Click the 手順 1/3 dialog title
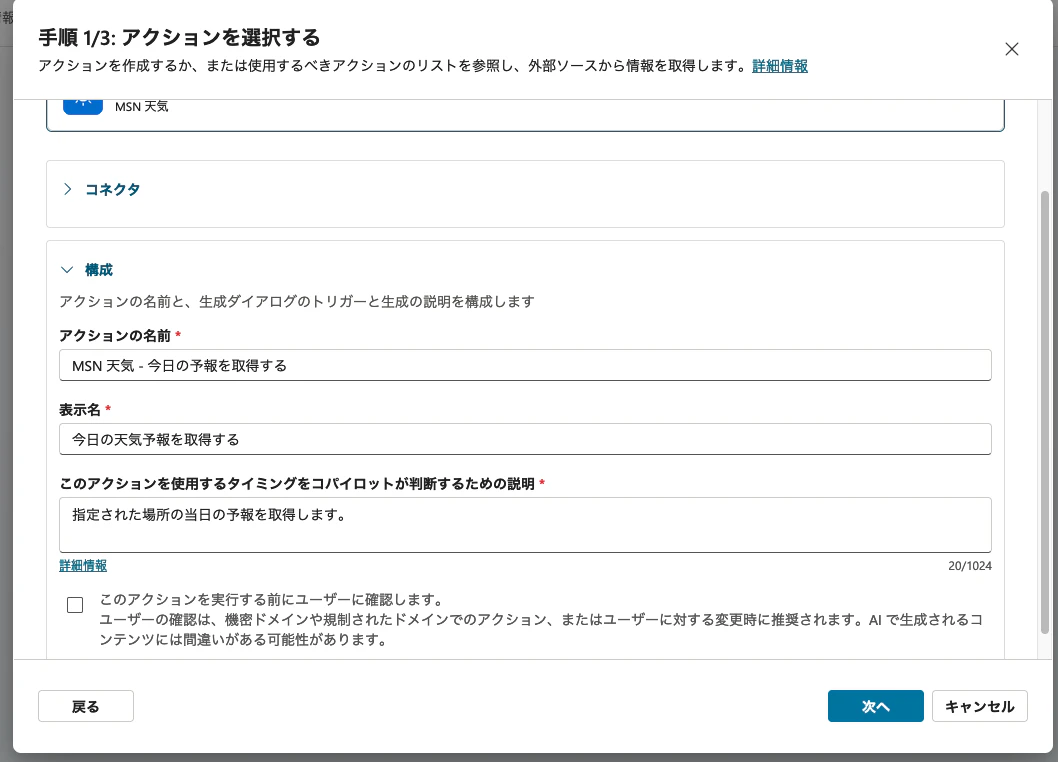This screenshot has width=1058, height=762. point(179,37)
